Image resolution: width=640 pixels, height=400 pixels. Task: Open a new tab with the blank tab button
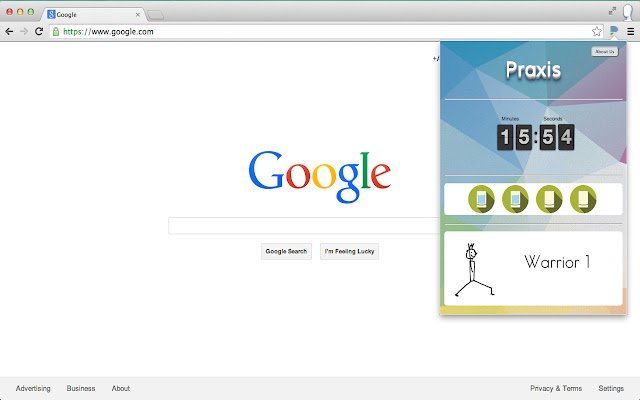(156, 16)
